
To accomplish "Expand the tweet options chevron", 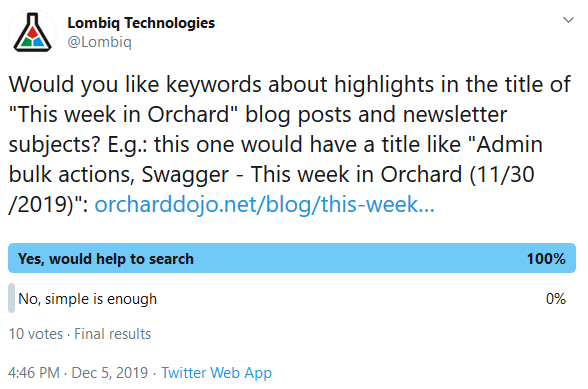I will pyautogui.click(x=568, y=20).
